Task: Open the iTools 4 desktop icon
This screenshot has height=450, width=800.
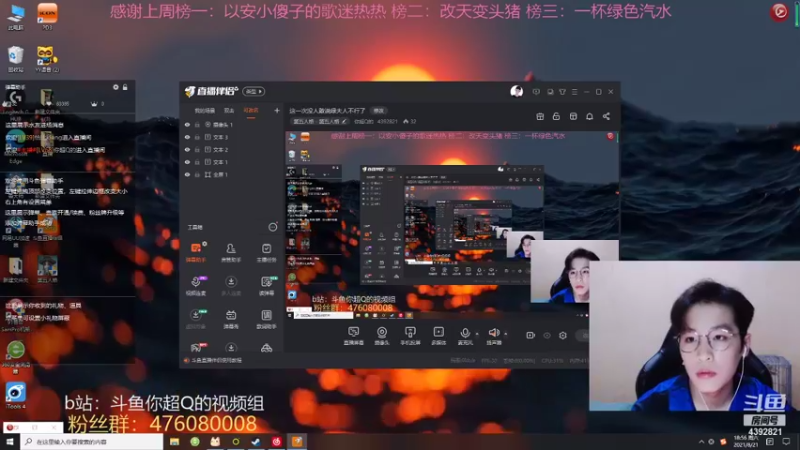Action: pos(15,396)
